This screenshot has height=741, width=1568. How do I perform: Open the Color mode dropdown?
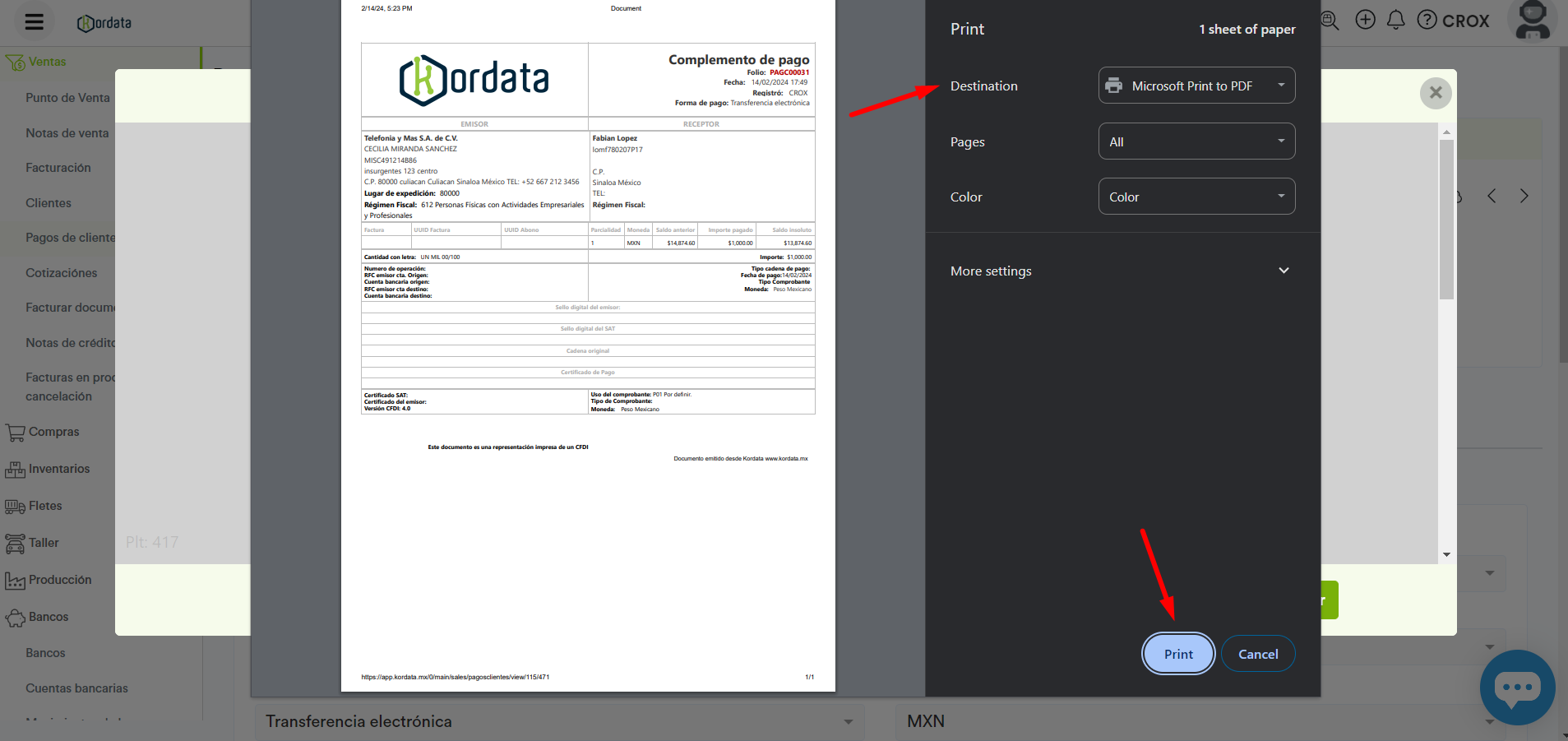pos(1196,197)
